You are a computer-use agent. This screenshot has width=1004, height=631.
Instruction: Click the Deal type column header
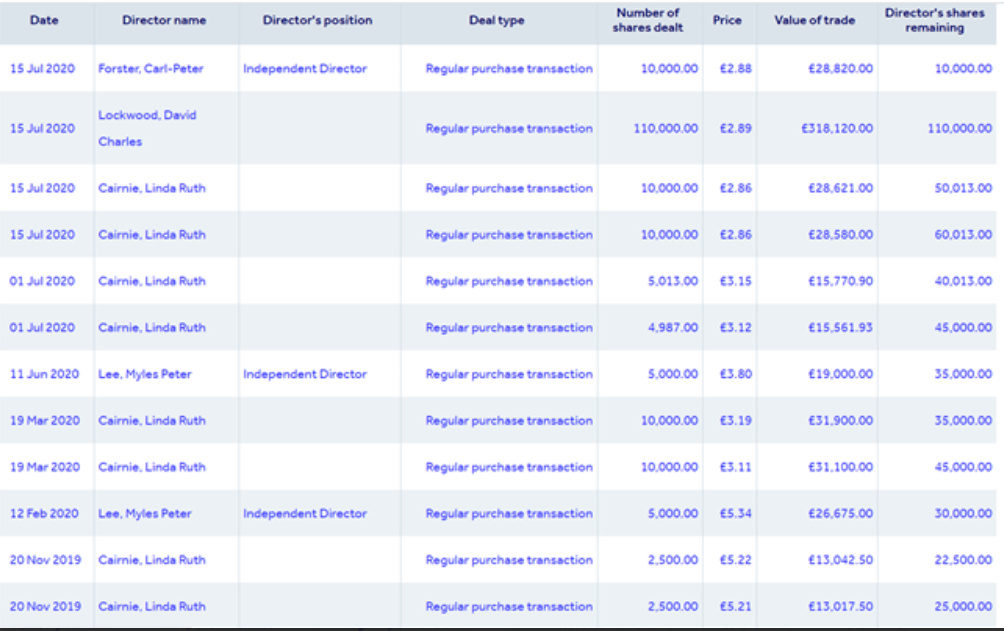pyautogui.click(x=496, y=21)
